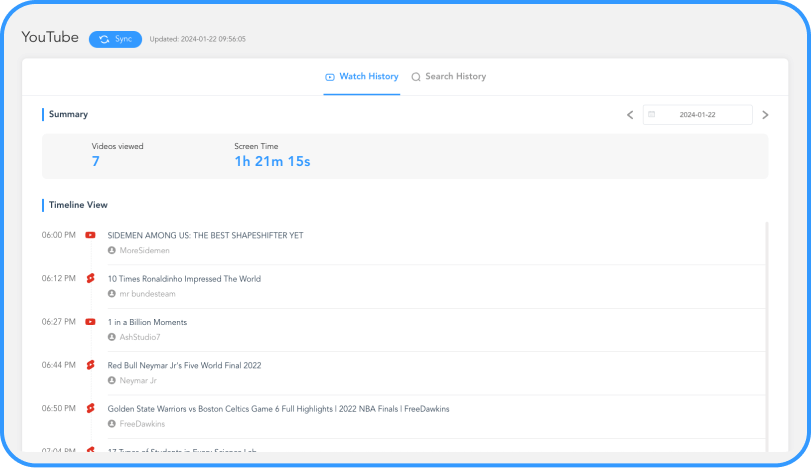The image size is (811, 468).
Task: Open the date picker showing 2024-01-22
Action: pos(697,115)
